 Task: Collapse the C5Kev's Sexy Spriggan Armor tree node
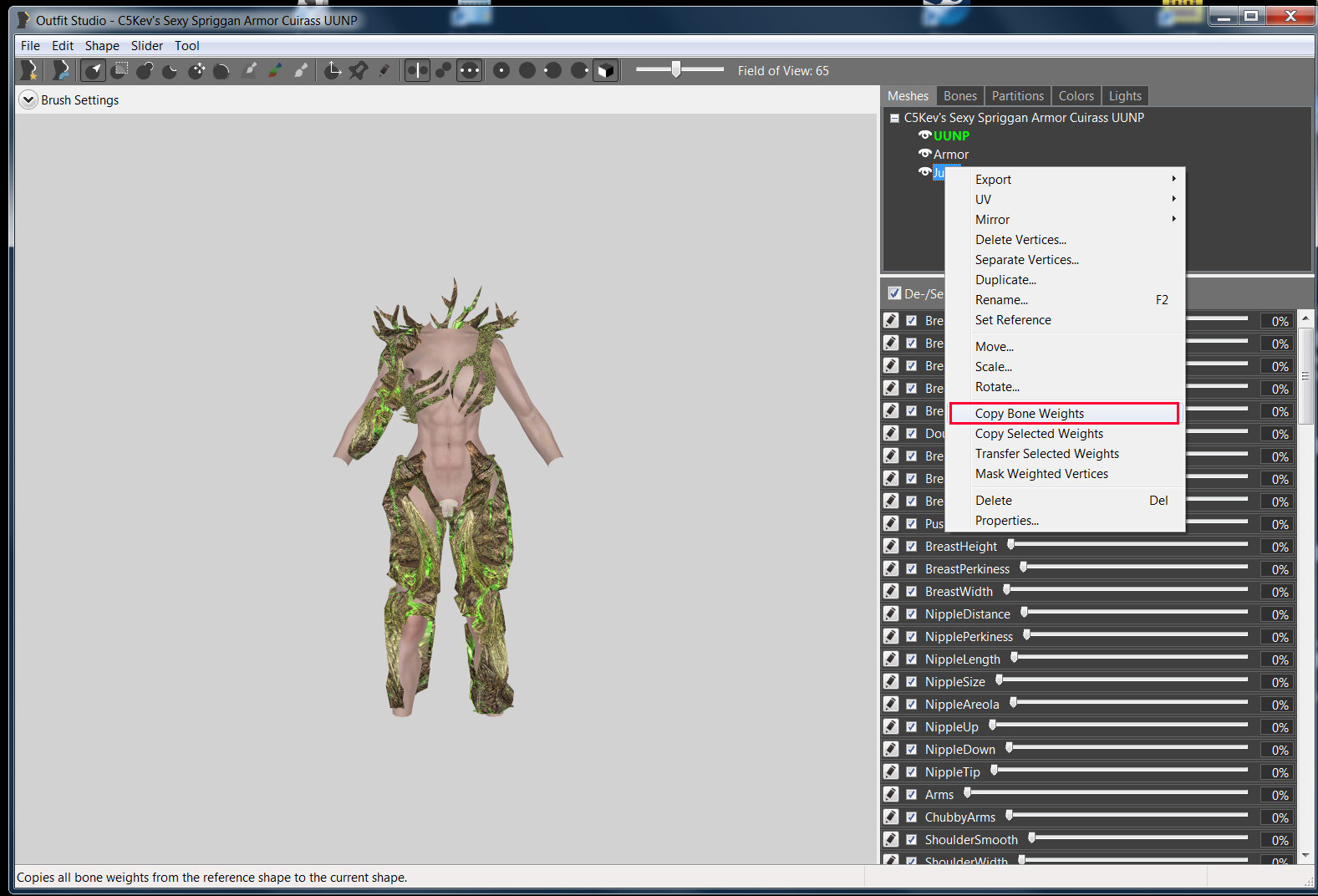(x=894, y=118)
